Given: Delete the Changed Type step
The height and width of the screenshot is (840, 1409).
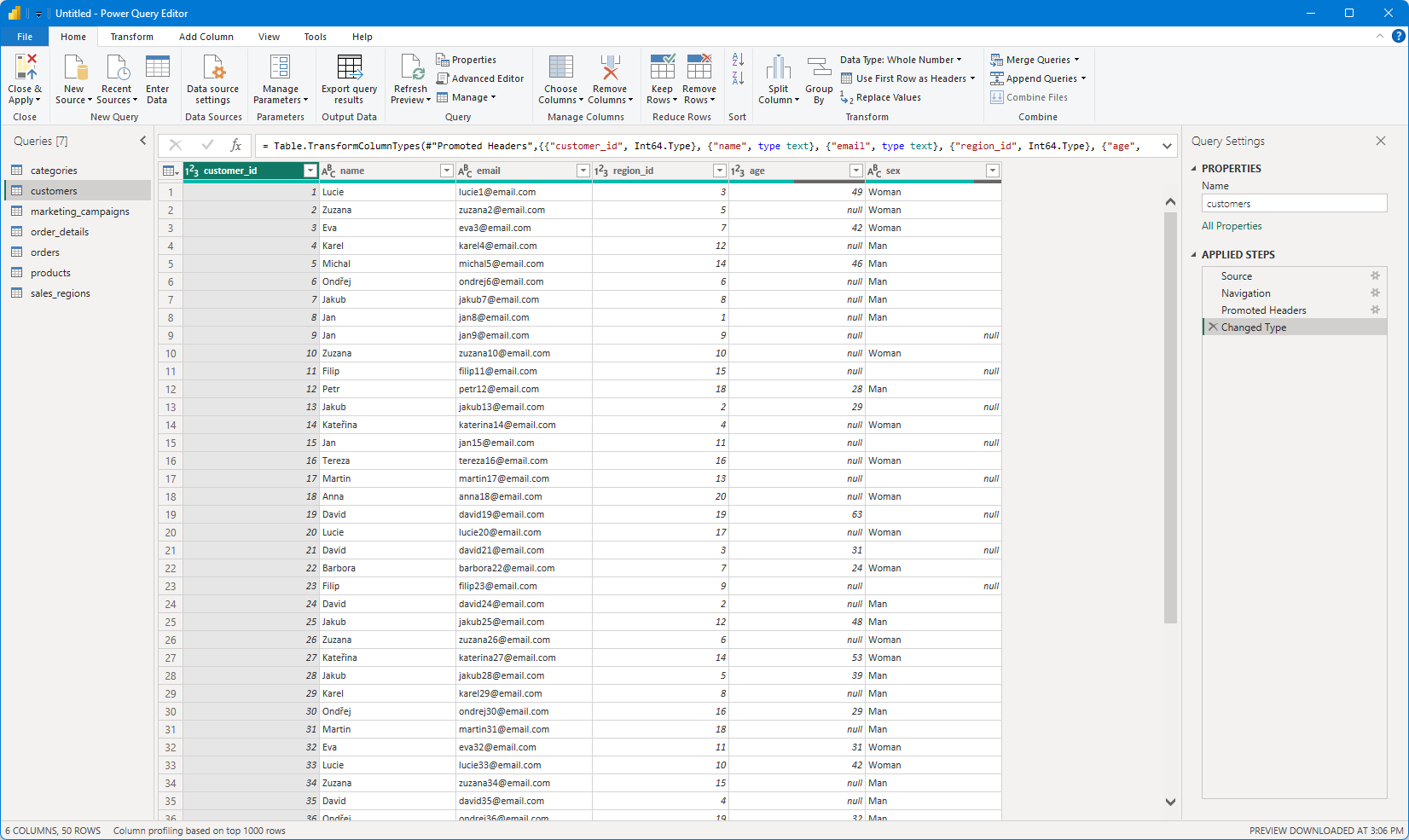Looking at the screenshot, I should pos(1213,327).
